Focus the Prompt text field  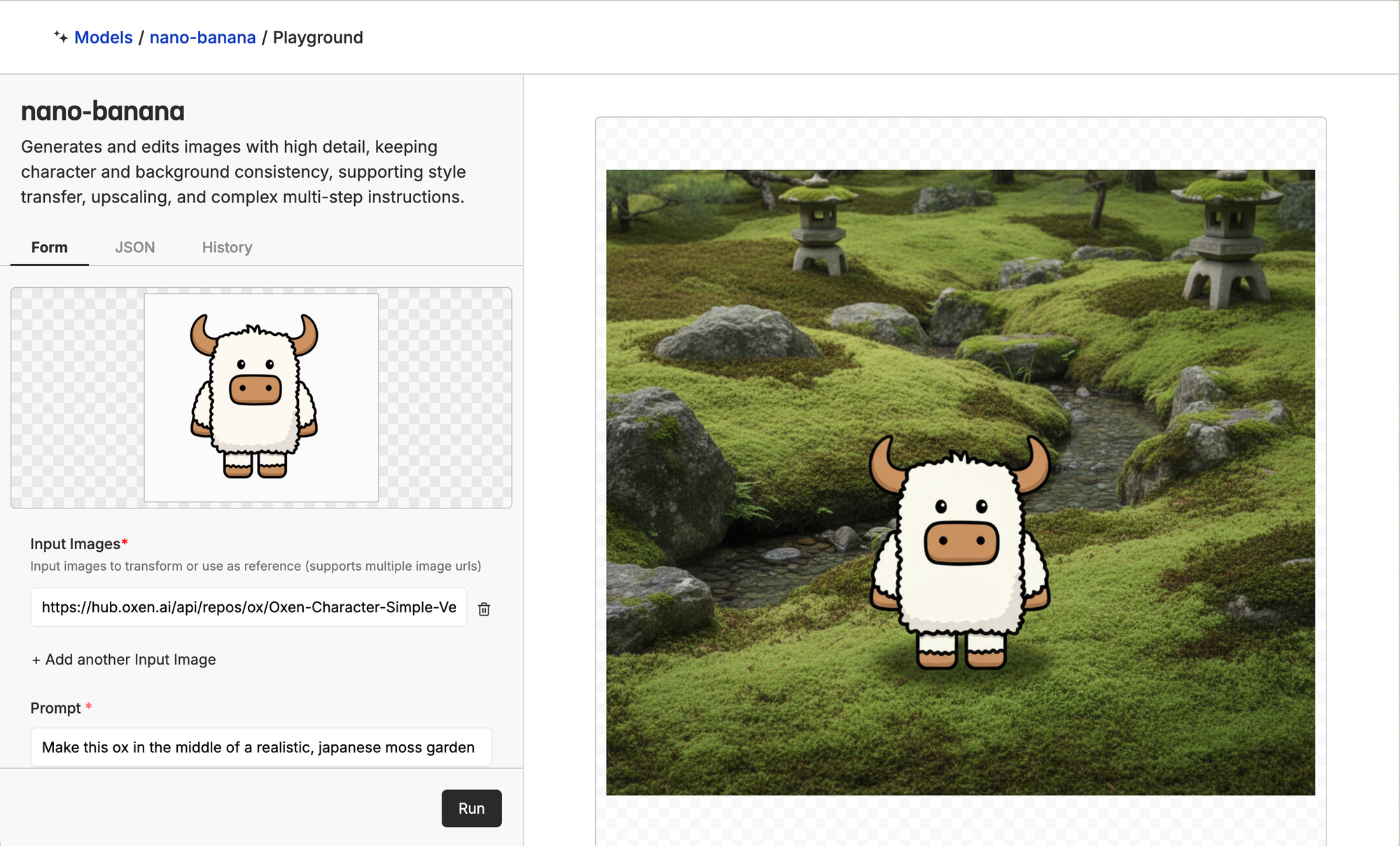(260, 747)
